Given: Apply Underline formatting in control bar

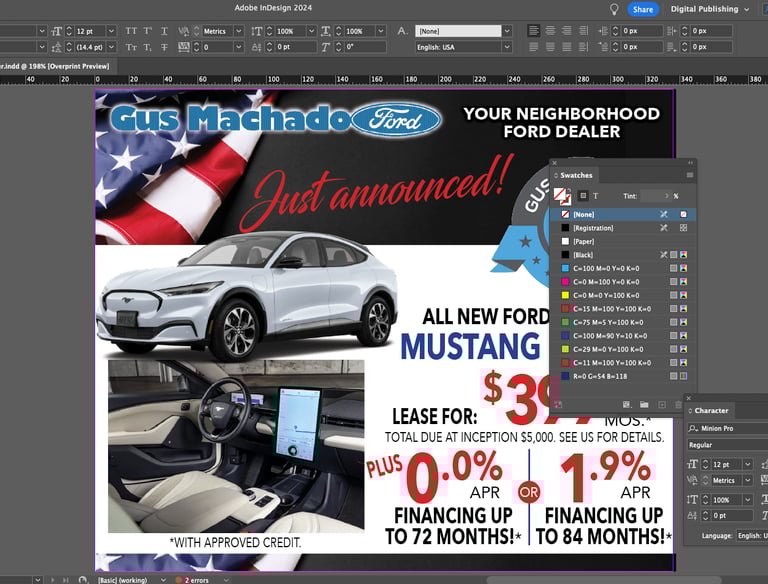Looking at the screenshot, I should [x=164, y=31].
